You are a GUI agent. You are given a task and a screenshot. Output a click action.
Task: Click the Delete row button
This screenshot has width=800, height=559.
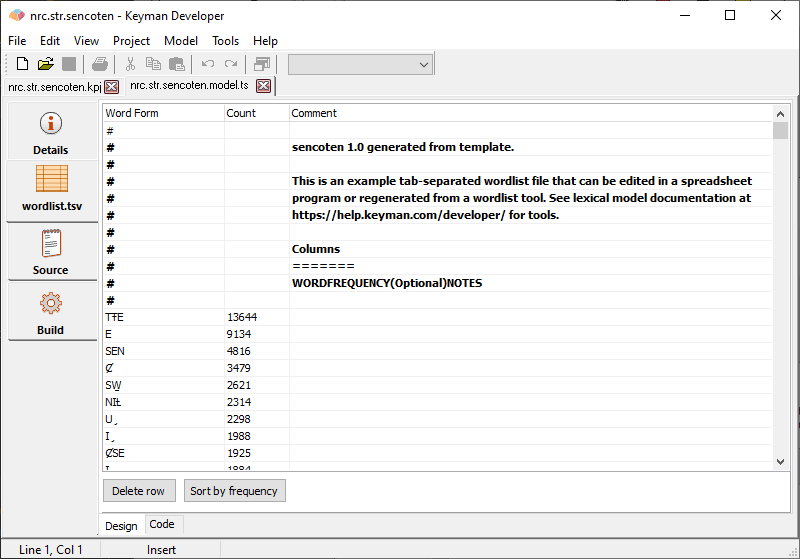click(x=139, y=491)
